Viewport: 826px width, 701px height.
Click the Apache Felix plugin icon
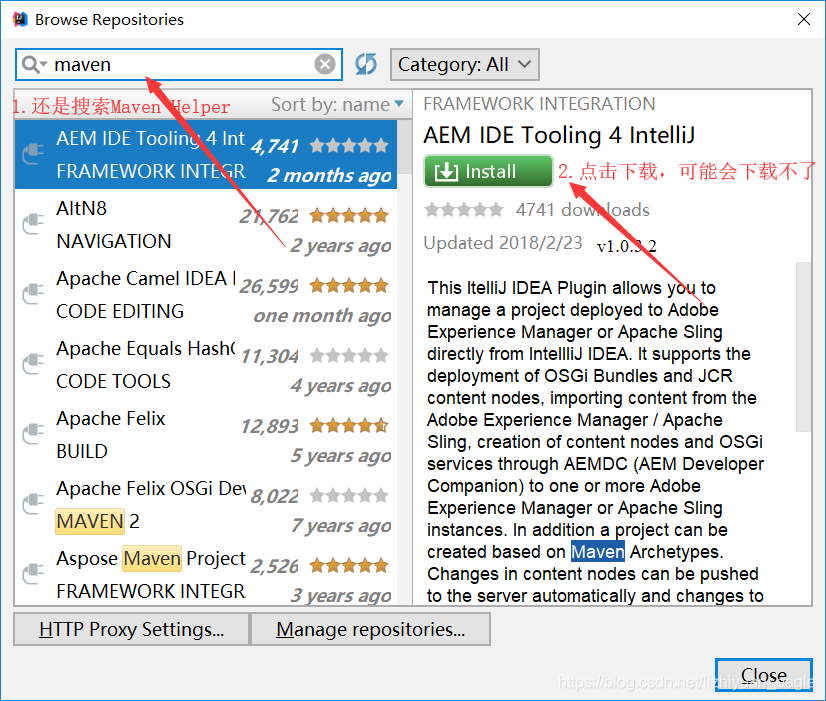point(30,430)
